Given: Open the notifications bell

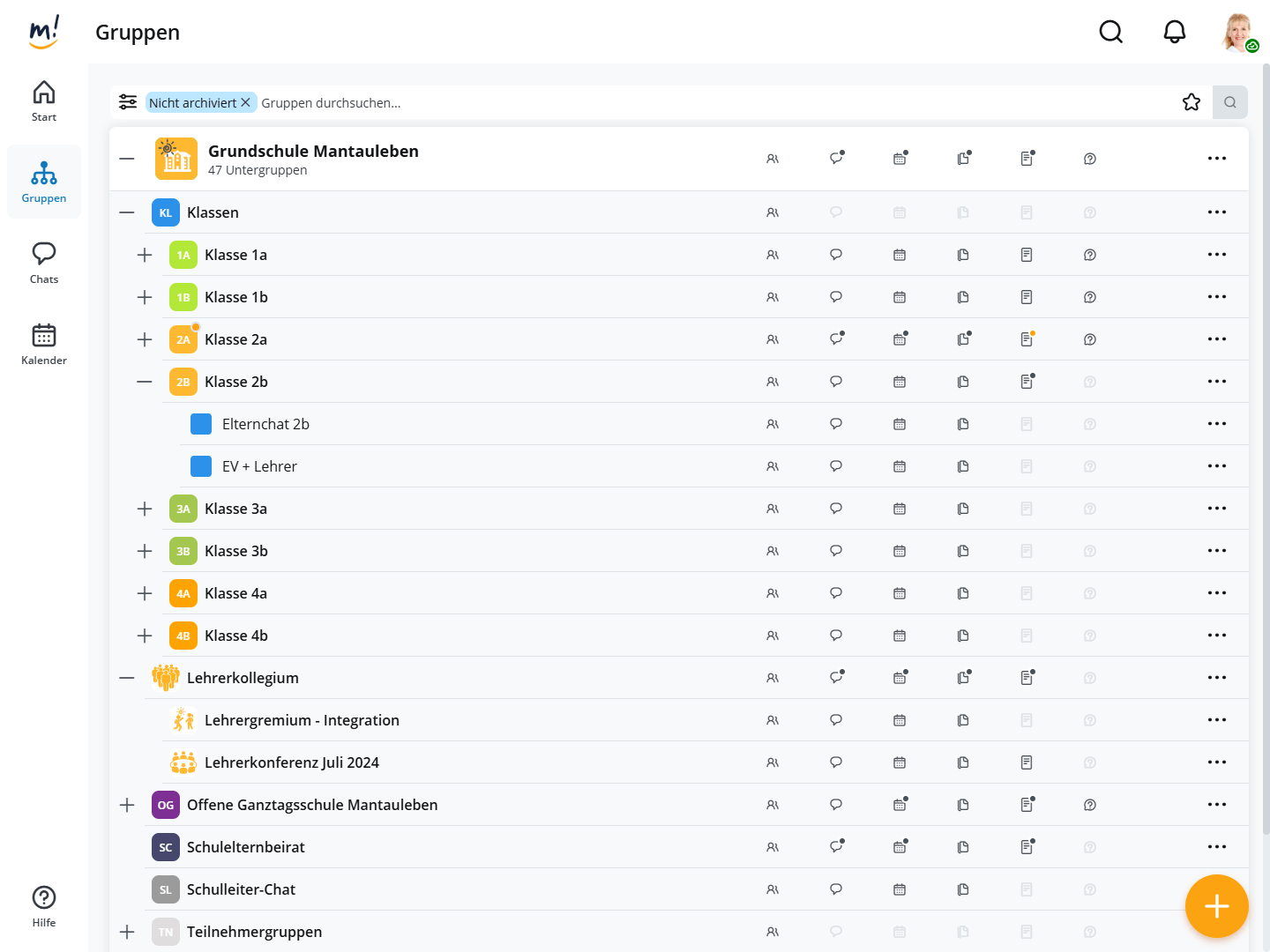Looking at the screenshot, I should point(1174,32).
